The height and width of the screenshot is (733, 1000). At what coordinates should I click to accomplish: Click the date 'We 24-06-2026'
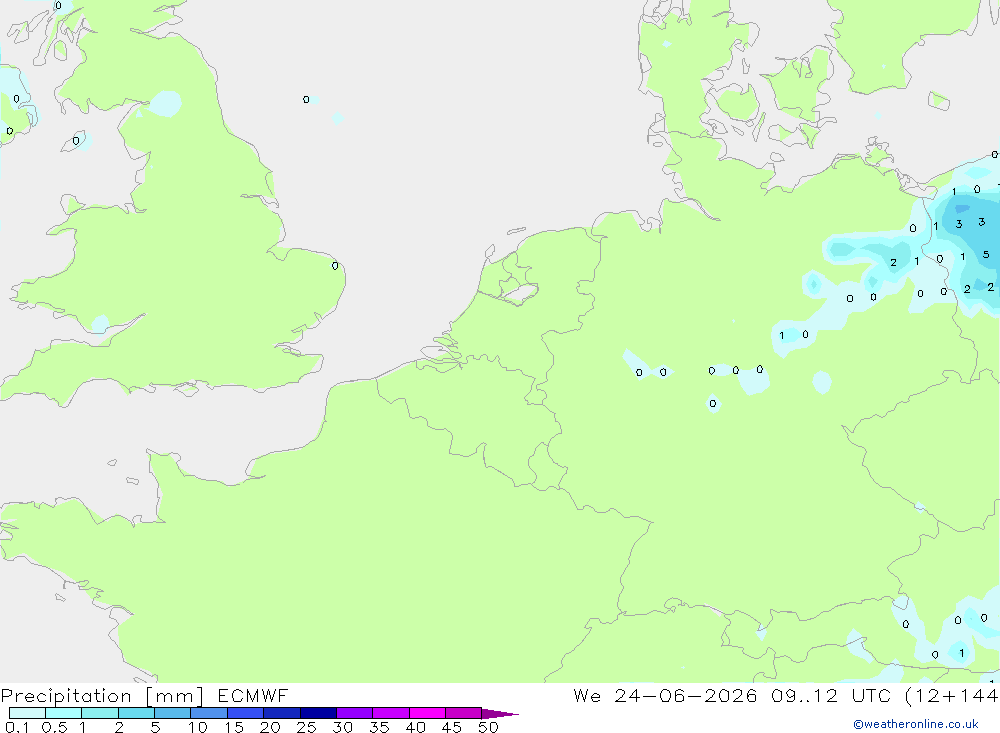tap(665, 695)
